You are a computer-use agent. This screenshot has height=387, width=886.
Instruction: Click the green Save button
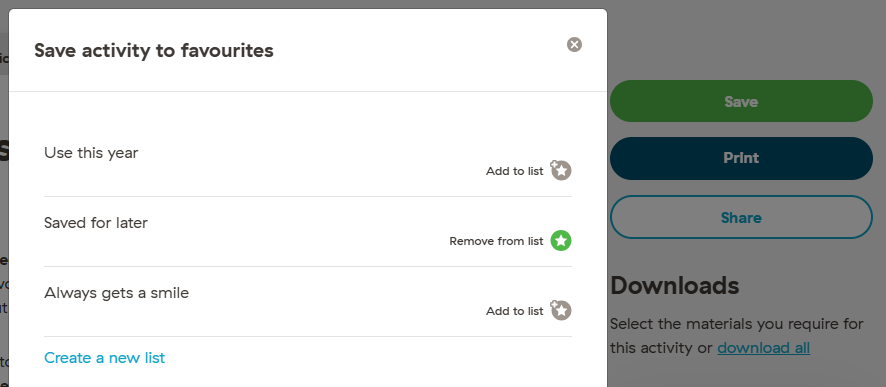741,101
